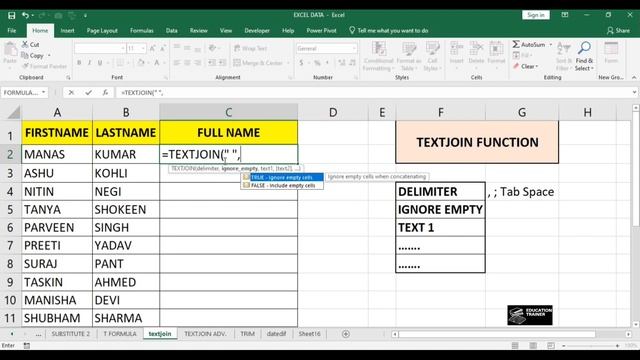The image size is (640, 360).
Task: Click the vertical scrollbar thumb
Action: 635,170
